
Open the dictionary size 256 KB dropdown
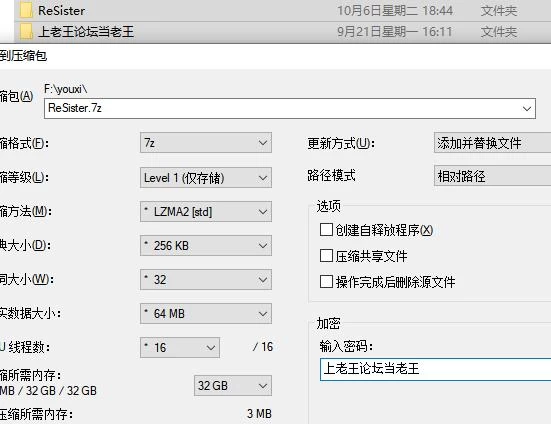(206, 246)
